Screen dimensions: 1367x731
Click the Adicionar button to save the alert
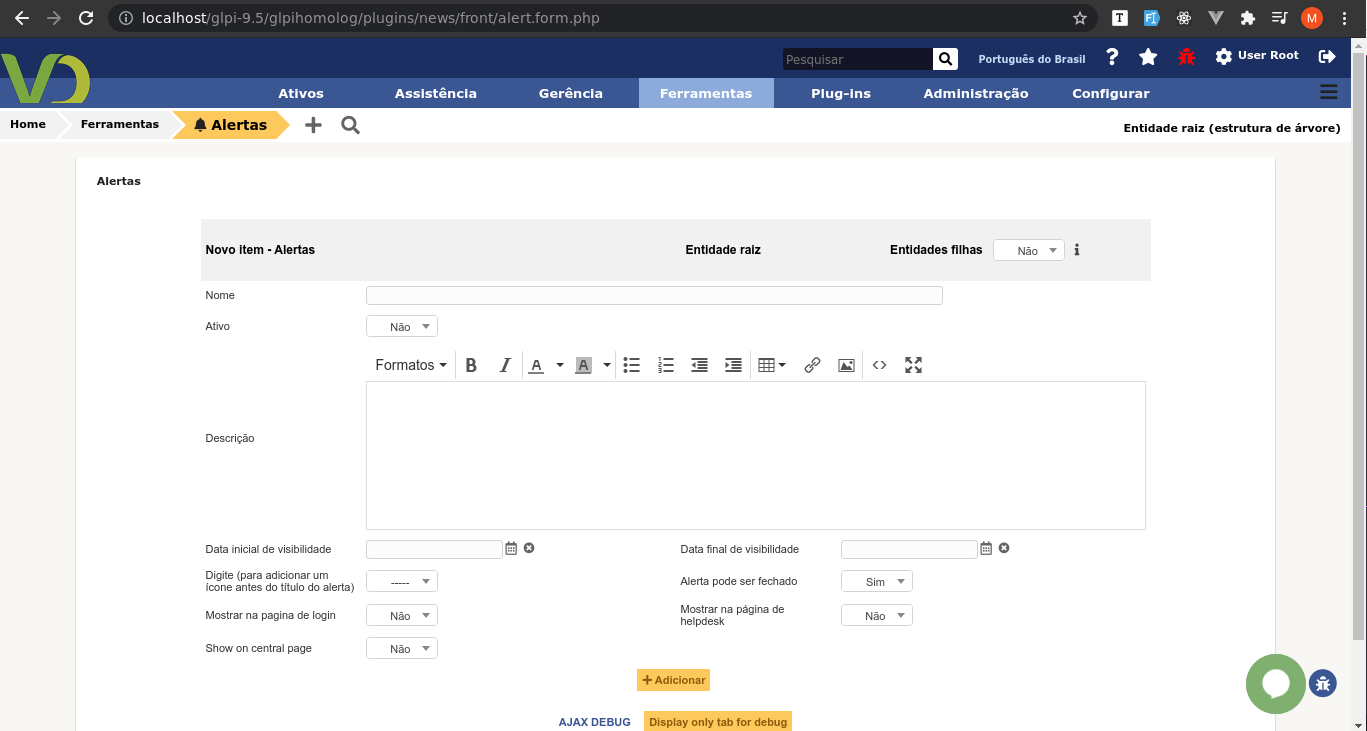point(672,680)
